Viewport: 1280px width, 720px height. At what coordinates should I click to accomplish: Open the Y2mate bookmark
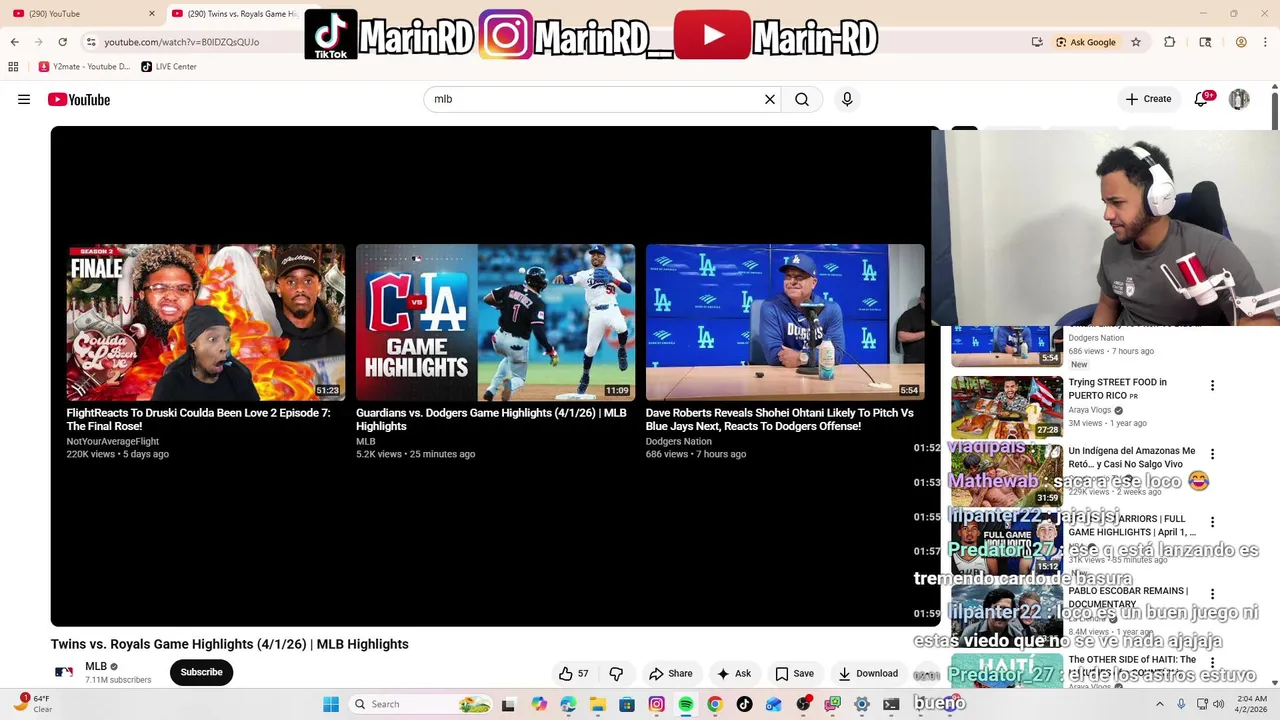point(84,67)
